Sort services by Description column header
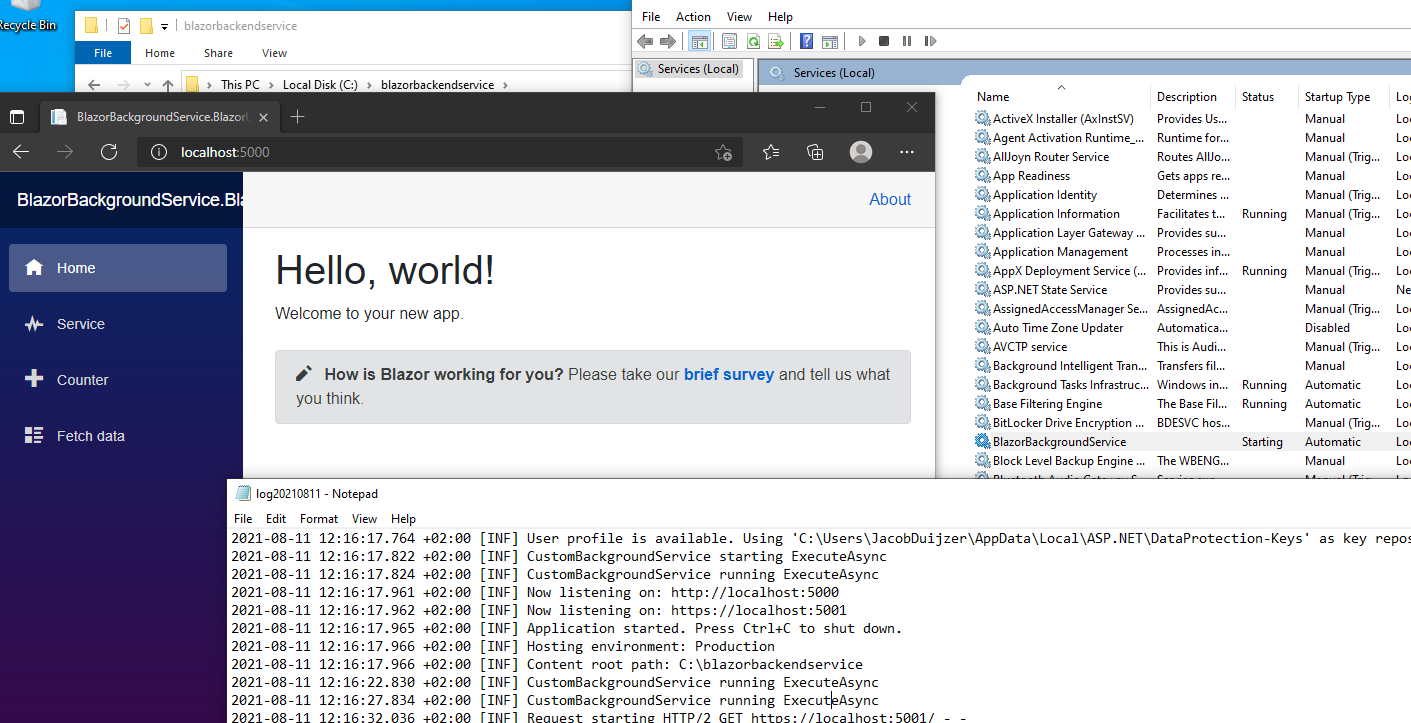Viewport: 1411px width, 723px height. pyautogui.click(x=1194, y=97)
